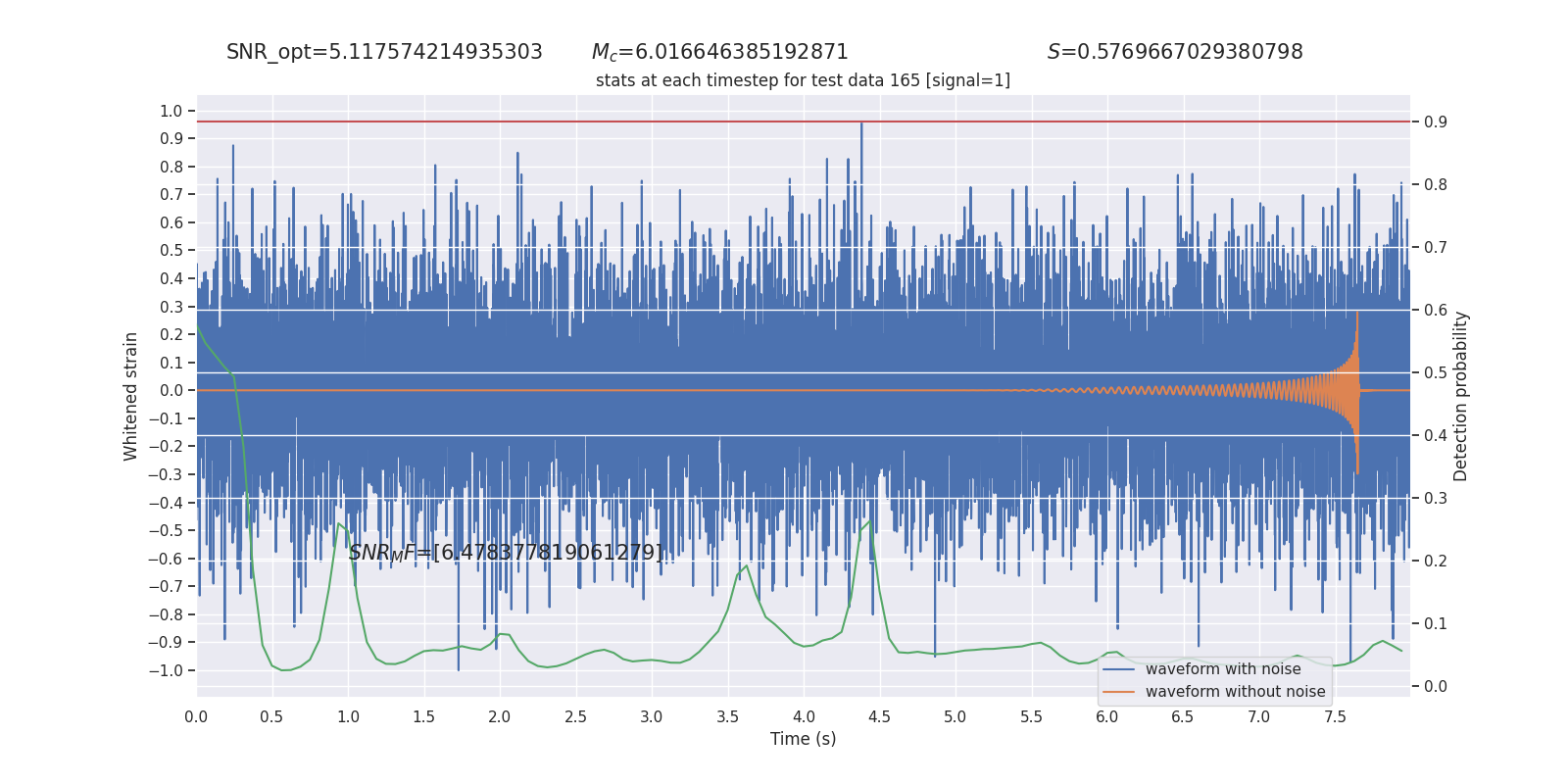This screenshot has width=1568, height=784.
Task: Click the left y-axis tick label −0.5
Action: pos(166,531)
